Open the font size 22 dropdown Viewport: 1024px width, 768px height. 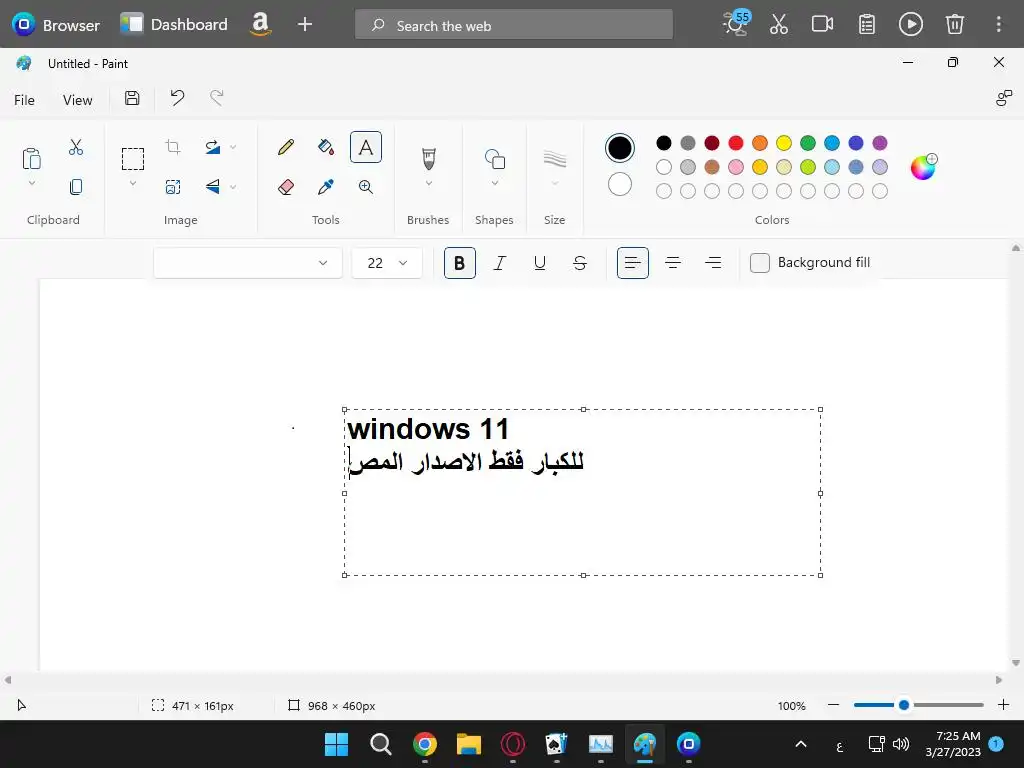(387, 263)
